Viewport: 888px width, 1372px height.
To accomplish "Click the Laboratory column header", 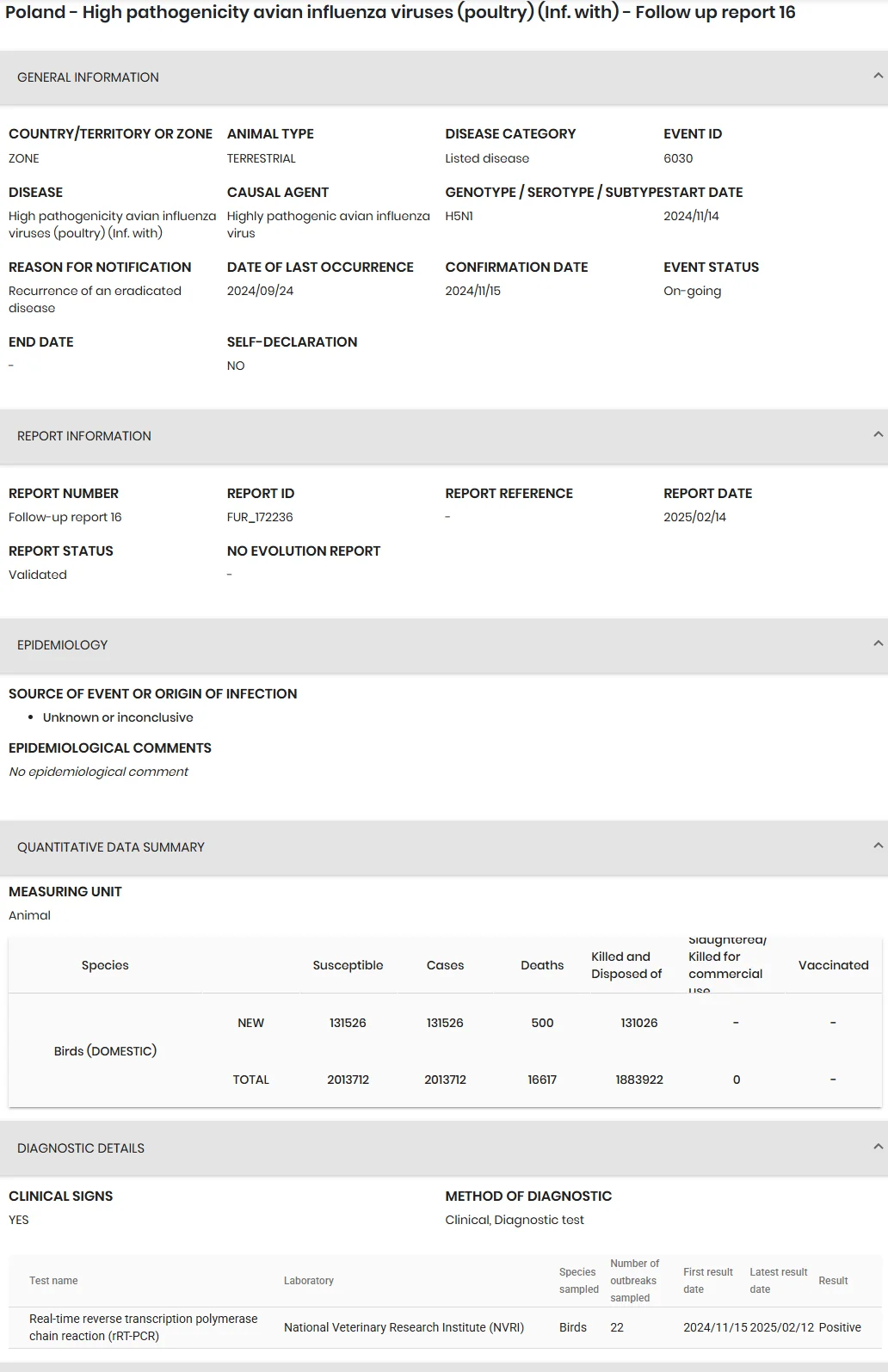I will 309,1281.
